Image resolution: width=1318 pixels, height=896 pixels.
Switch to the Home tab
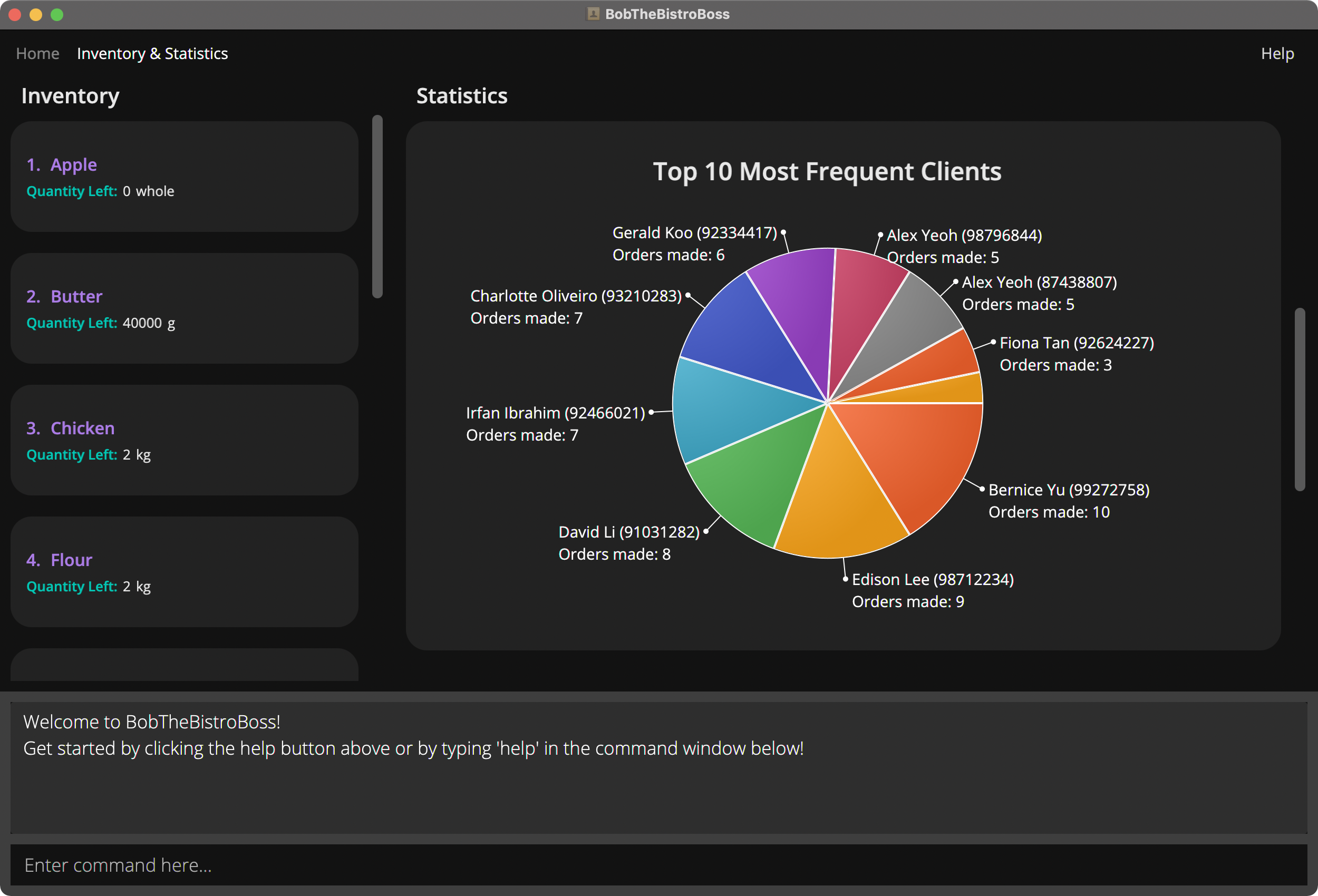37,53
